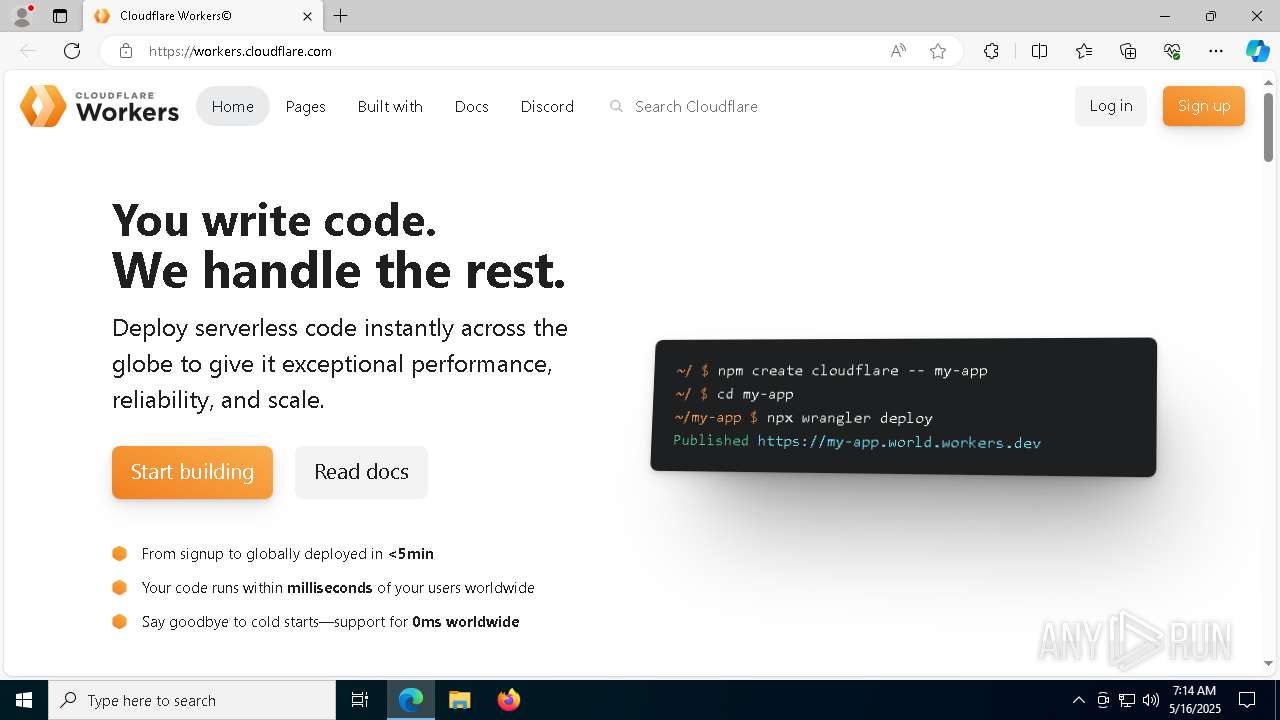
Task: Click the search magnifier icon in navbar
Action: click(x=617, y=106)
